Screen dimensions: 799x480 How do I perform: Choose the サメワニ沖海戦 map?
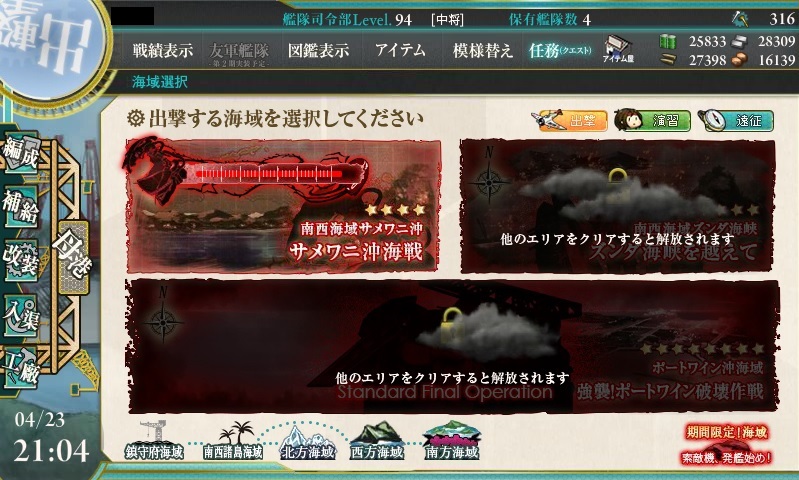[x=283, y=206]
